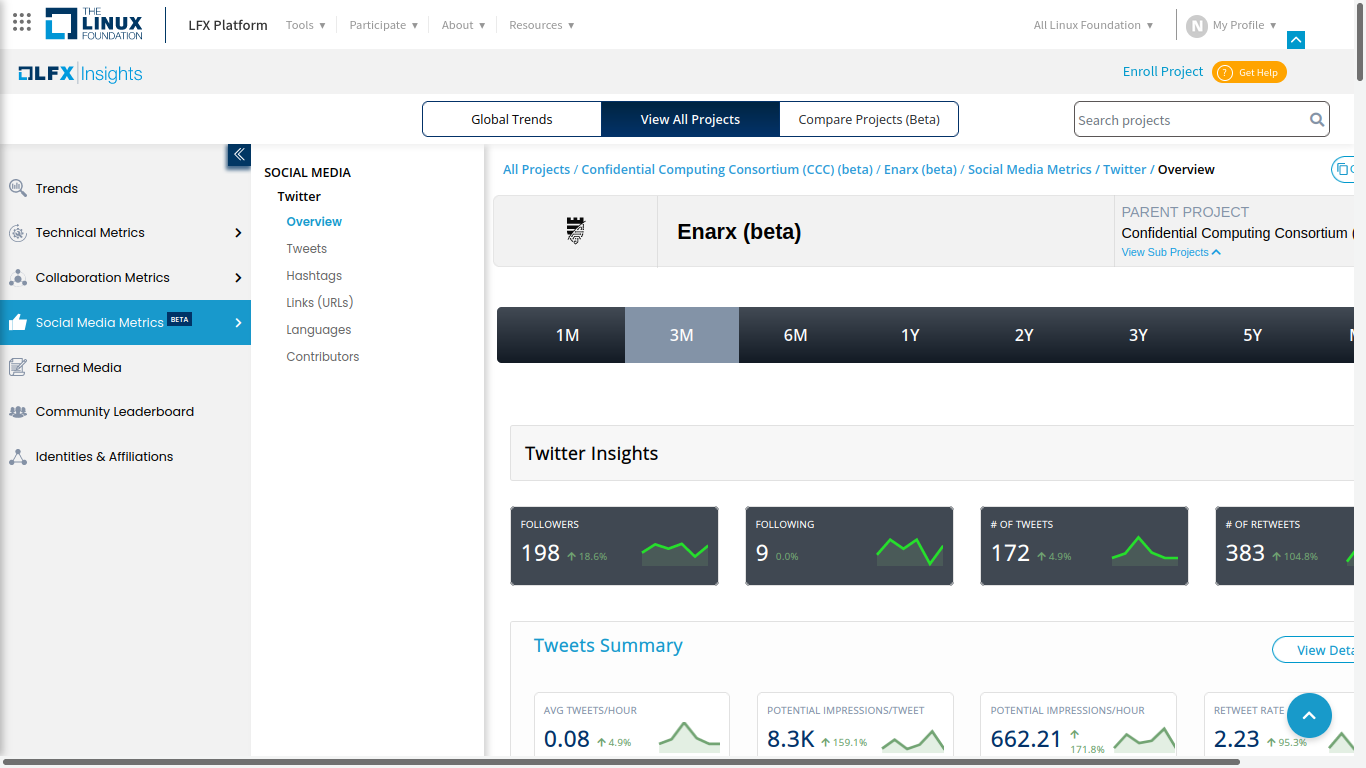Viewport: 1366px width, 768px height.
Task: Open the Contributors submenu item
Action: (323, 357)
